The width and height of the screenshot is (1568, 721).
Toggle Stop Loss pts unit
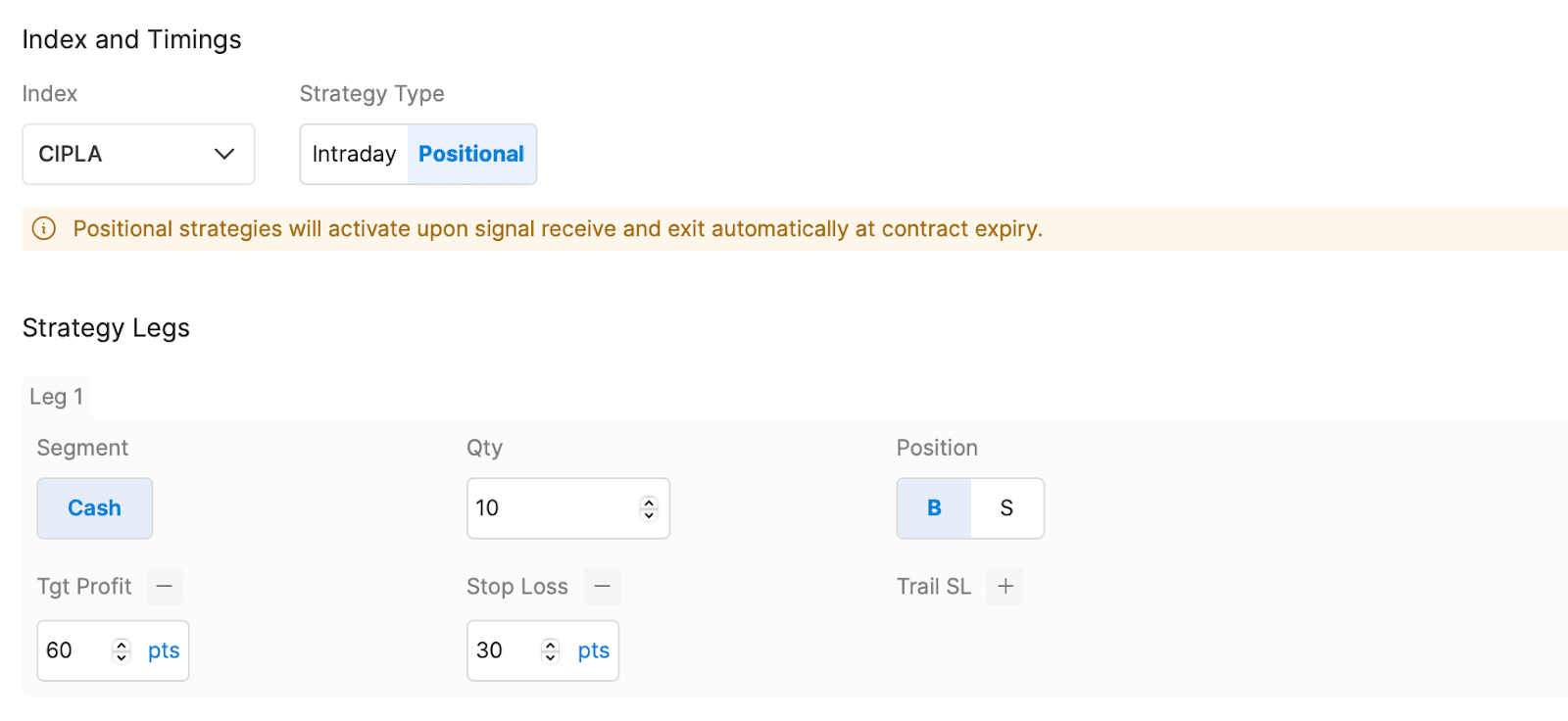(x=593, y=650)
